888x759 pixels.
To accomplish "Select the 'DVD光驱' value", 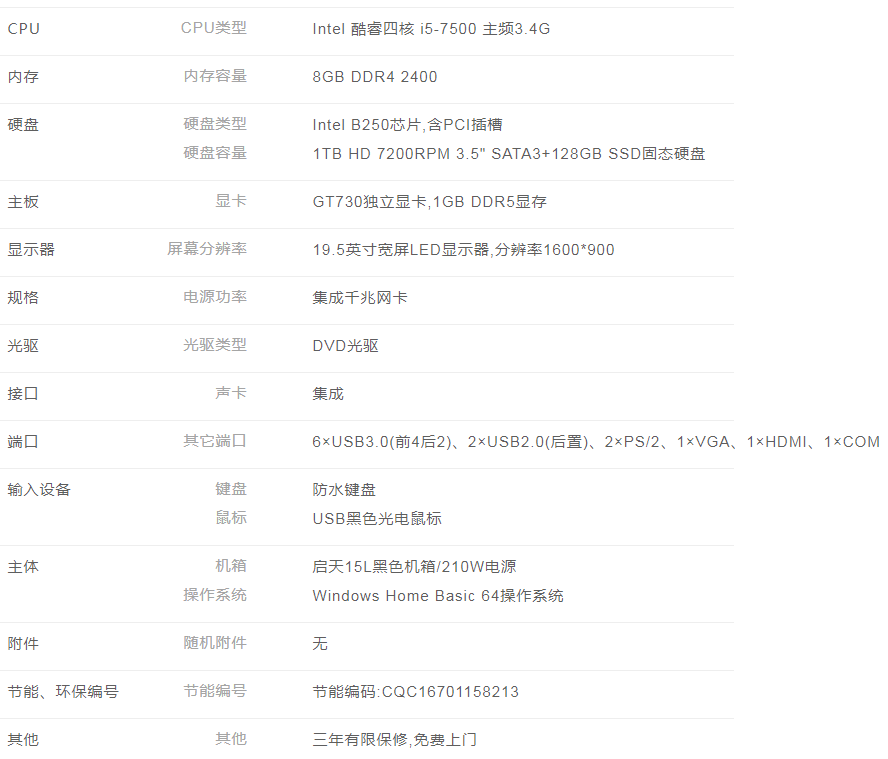I will point(345,346).
